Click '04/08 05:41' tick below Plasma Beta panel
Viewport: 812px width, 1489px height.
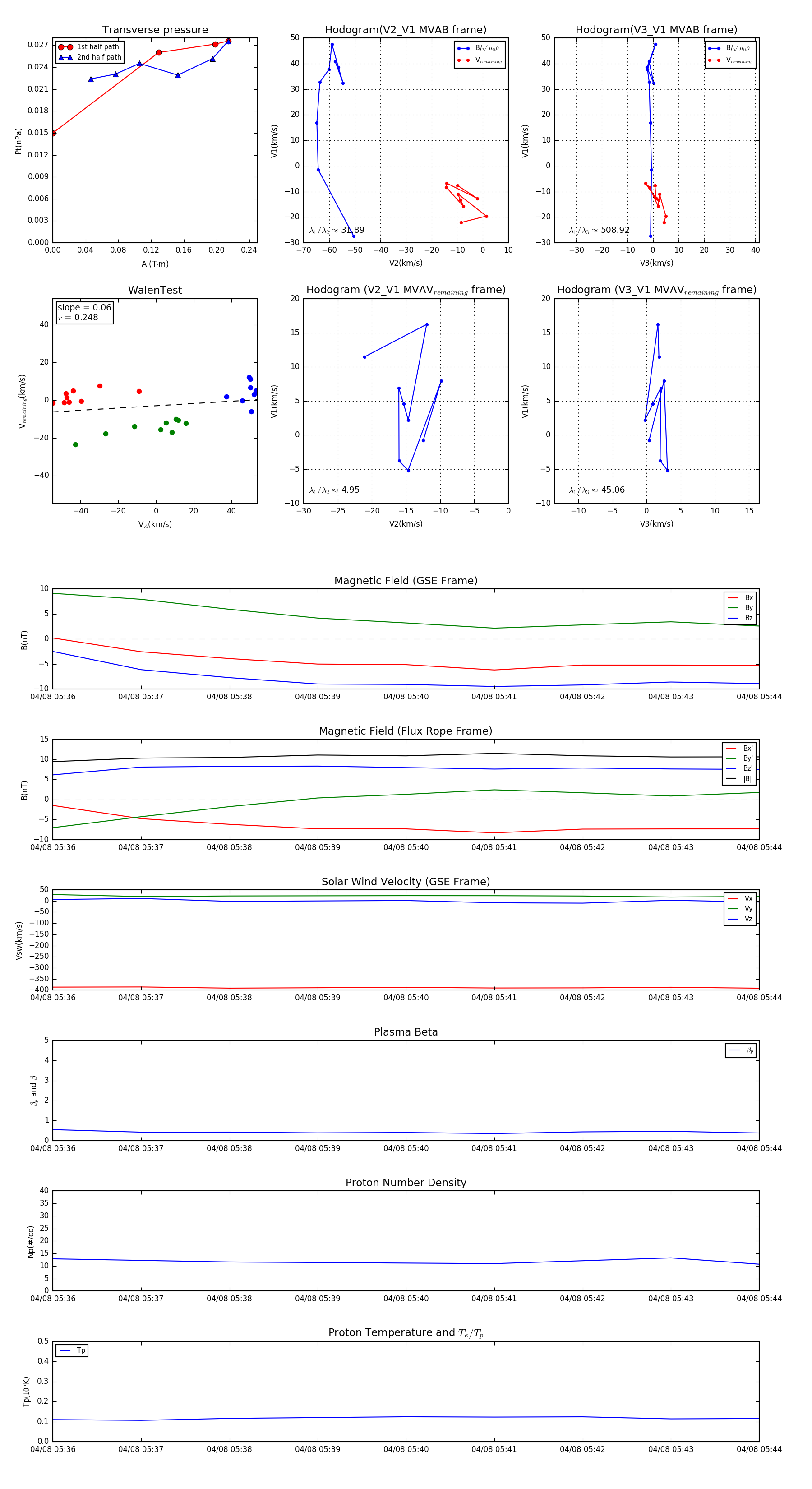tap(494, 1148)
